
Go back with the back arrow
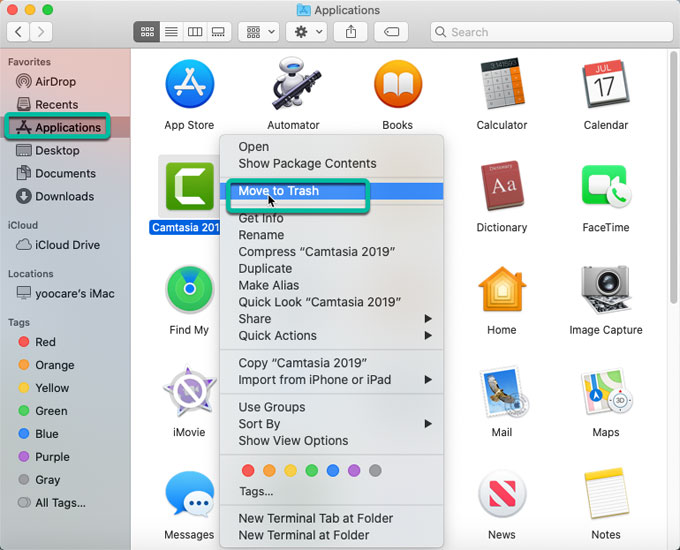[18, 32]
